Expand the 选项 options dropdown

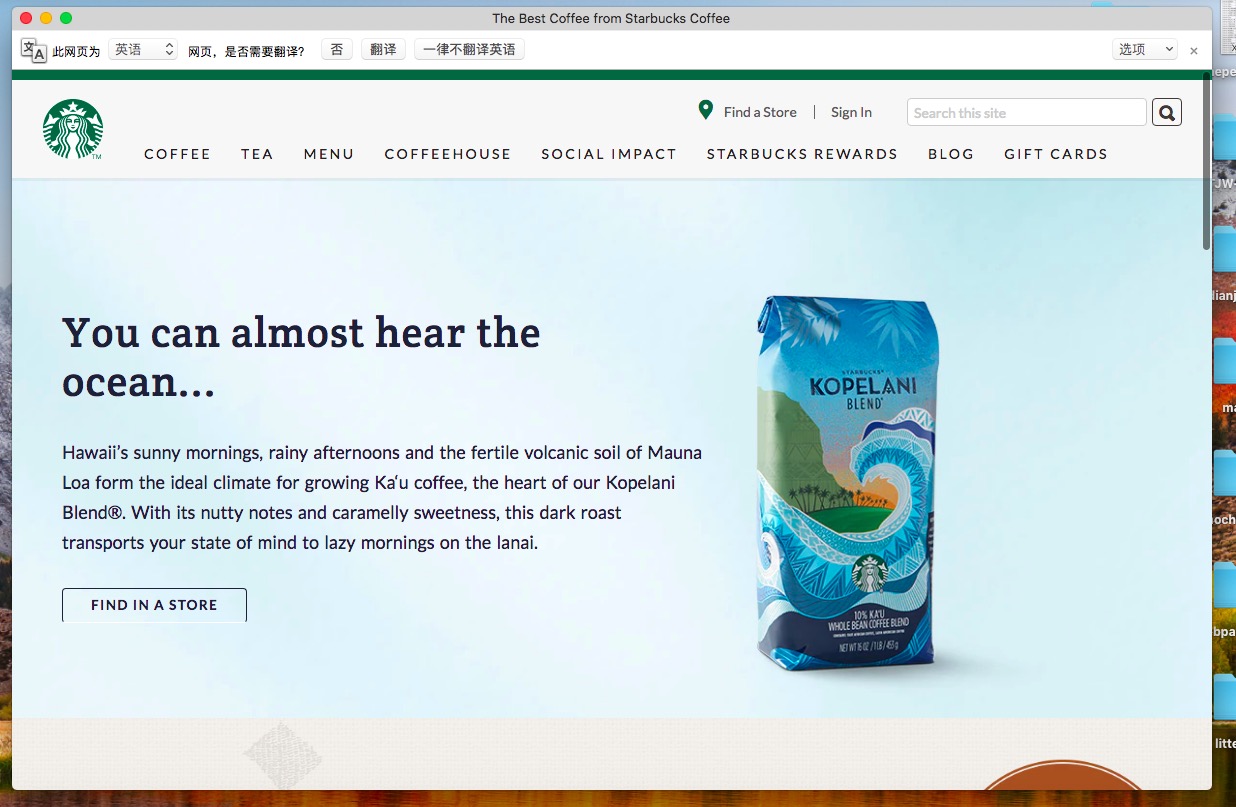pos(1145,49)
